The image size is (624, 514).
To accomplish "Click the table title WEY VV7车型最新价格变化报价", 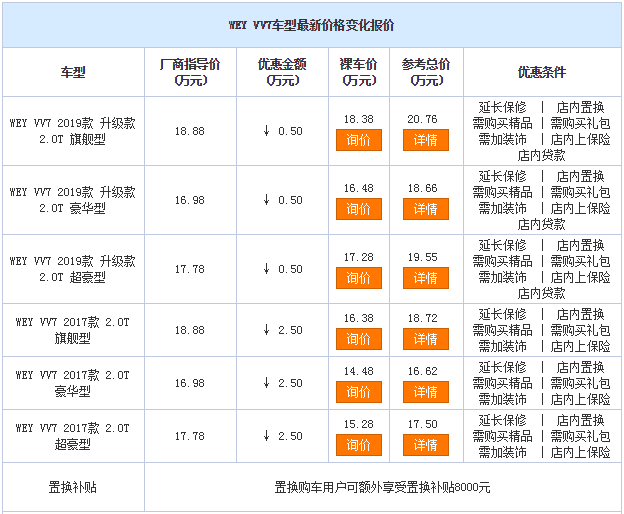I will click(311, 25).
